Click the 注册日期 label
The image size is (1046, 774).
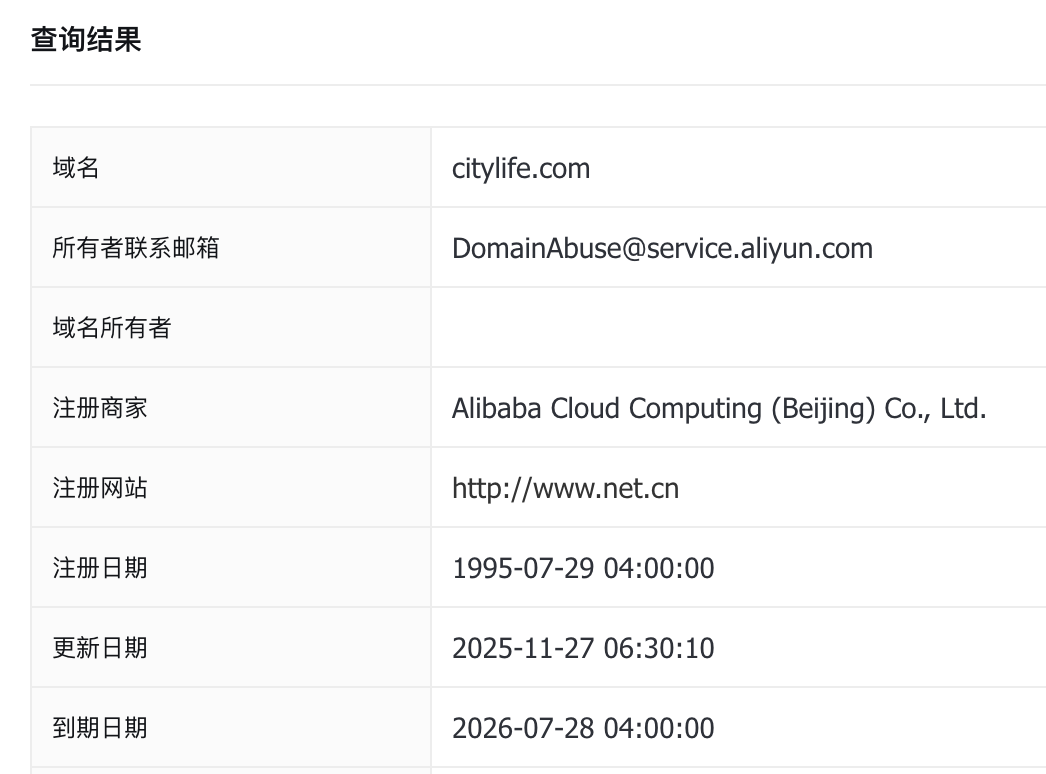[100, 568]
